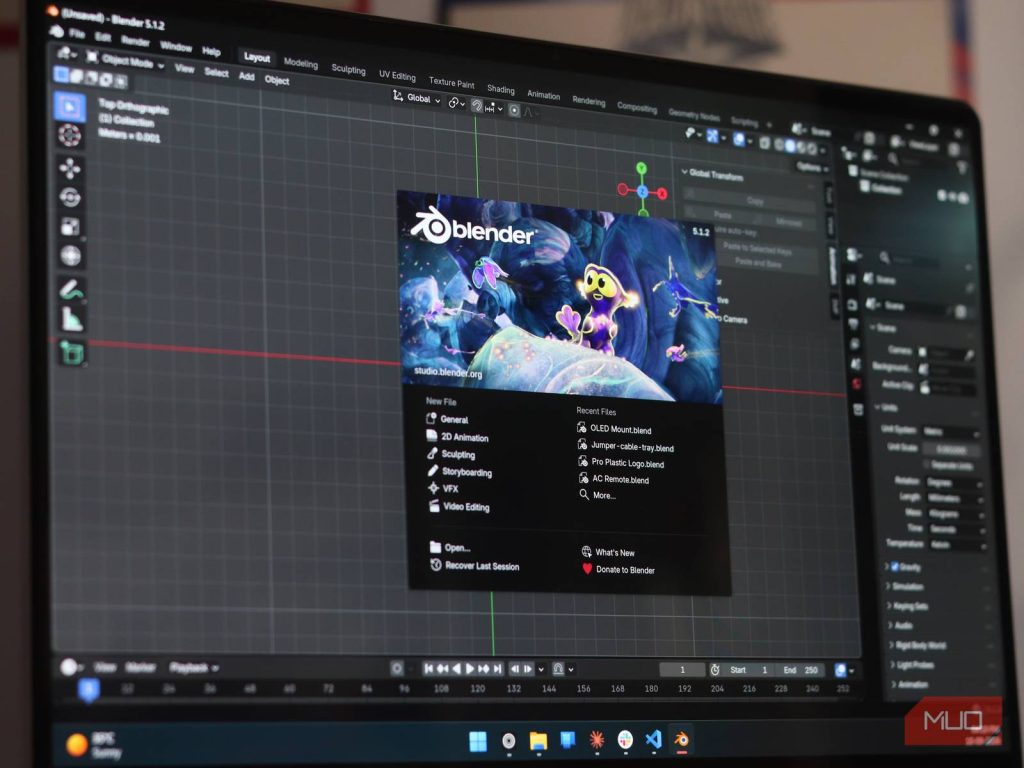The width and height of the screenshot is (1024, 768).
Task: Click the blue timeline playhead marker
Action: coord(89,690)
